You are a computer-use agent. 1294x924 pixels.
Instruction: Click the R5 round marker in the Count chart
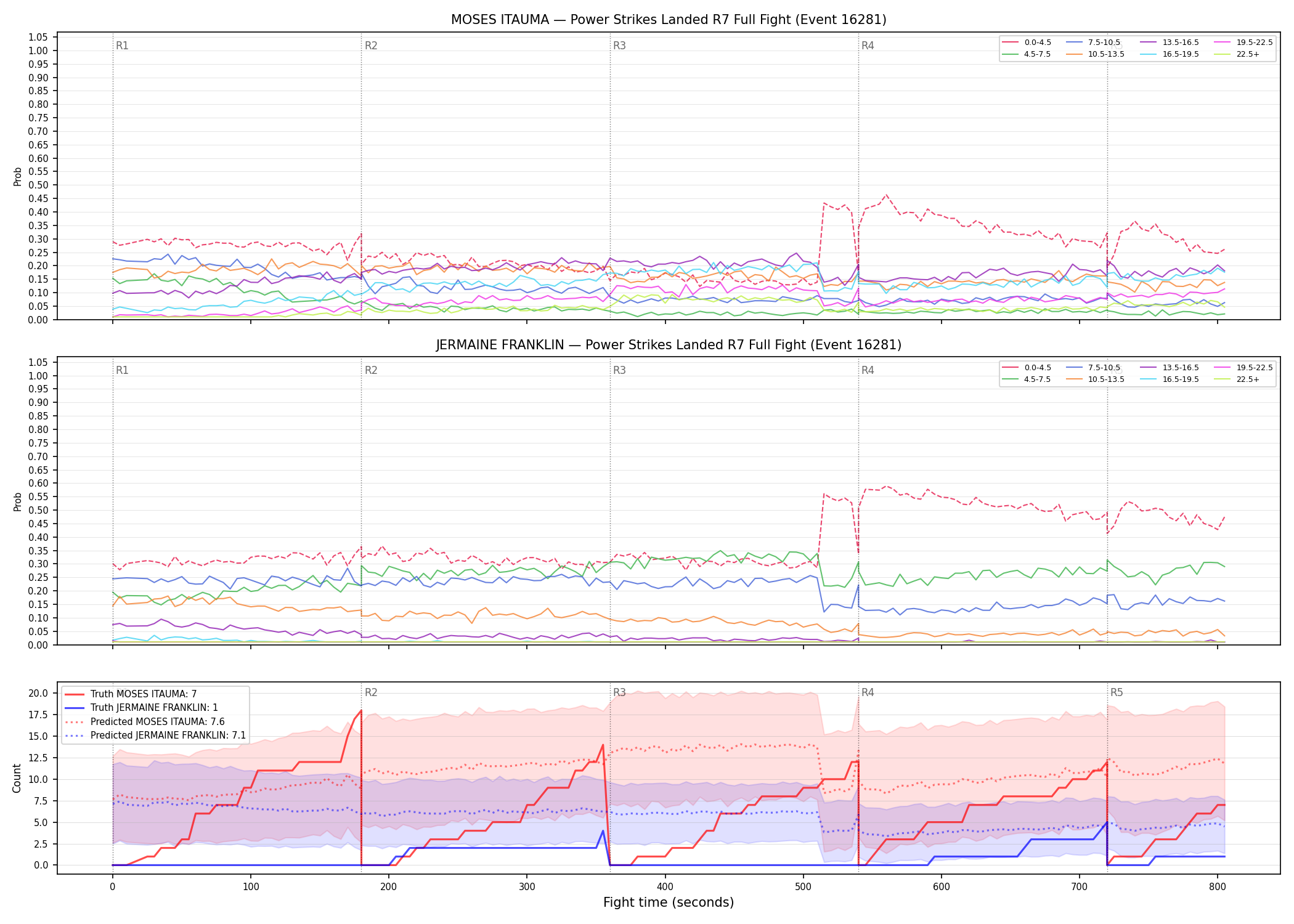coord(1117,693)
